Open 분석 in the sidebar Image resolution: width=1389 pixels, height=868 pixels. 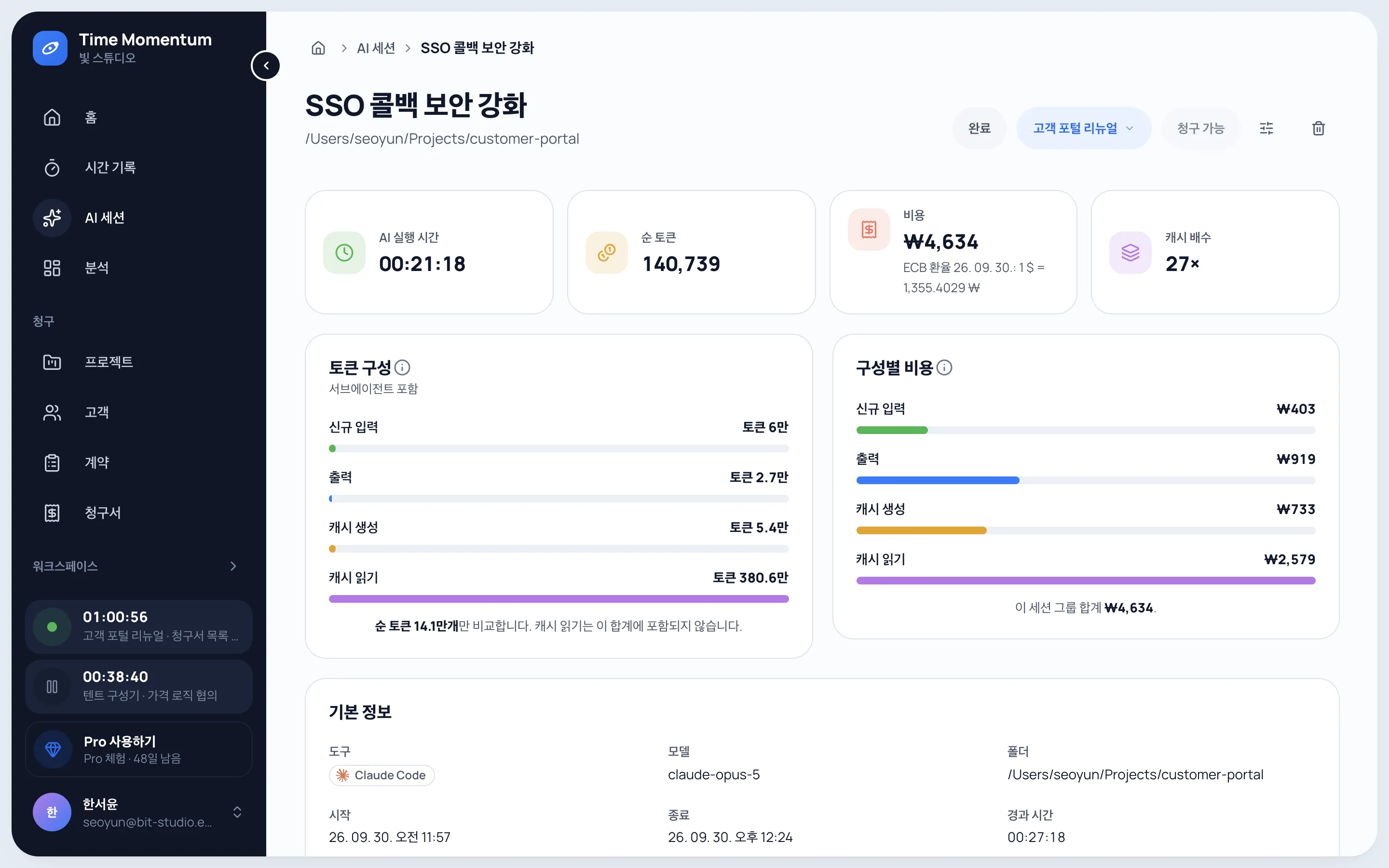pos(139,268)
